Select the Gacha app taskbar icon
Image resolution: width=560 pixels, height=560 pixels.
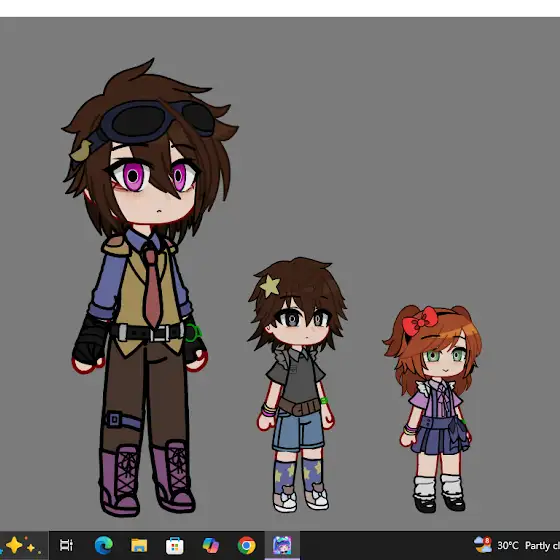282,545
